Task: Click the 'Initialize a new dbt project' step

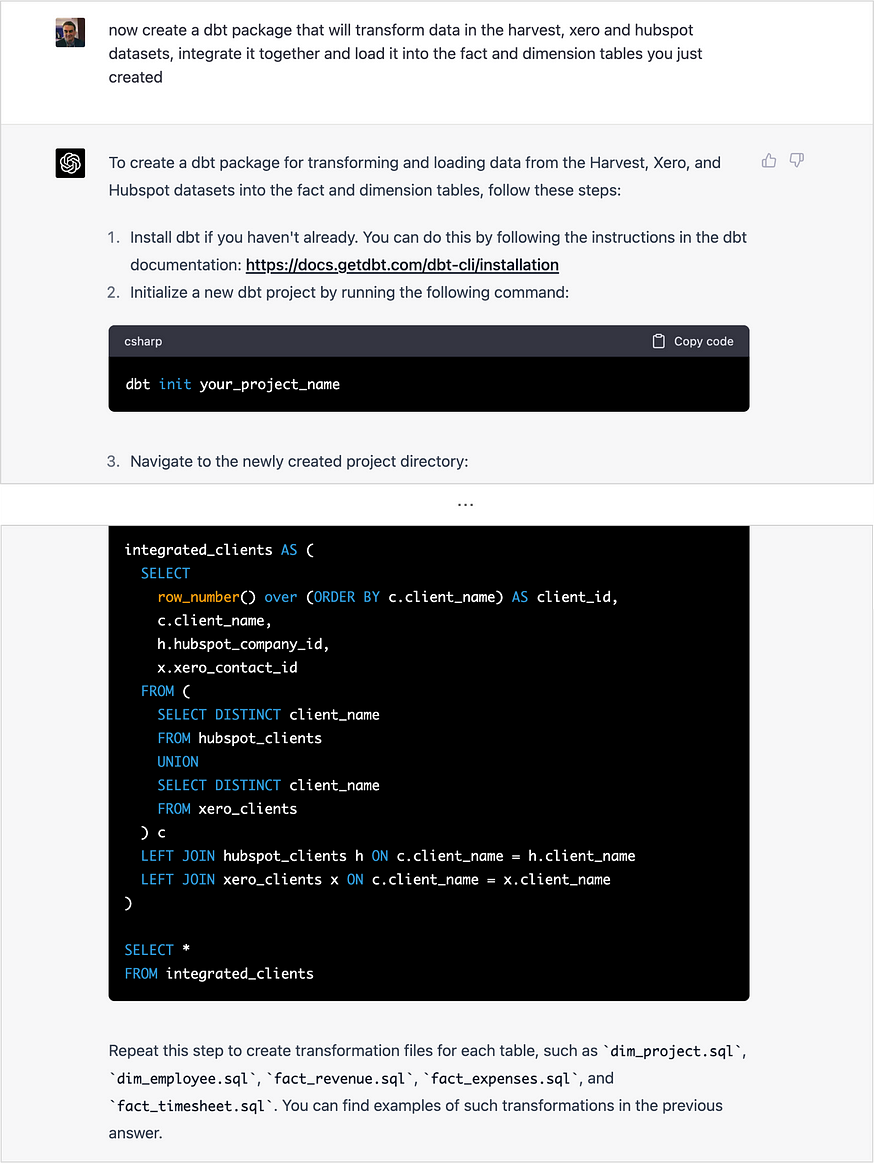Action: pos(349,292)
